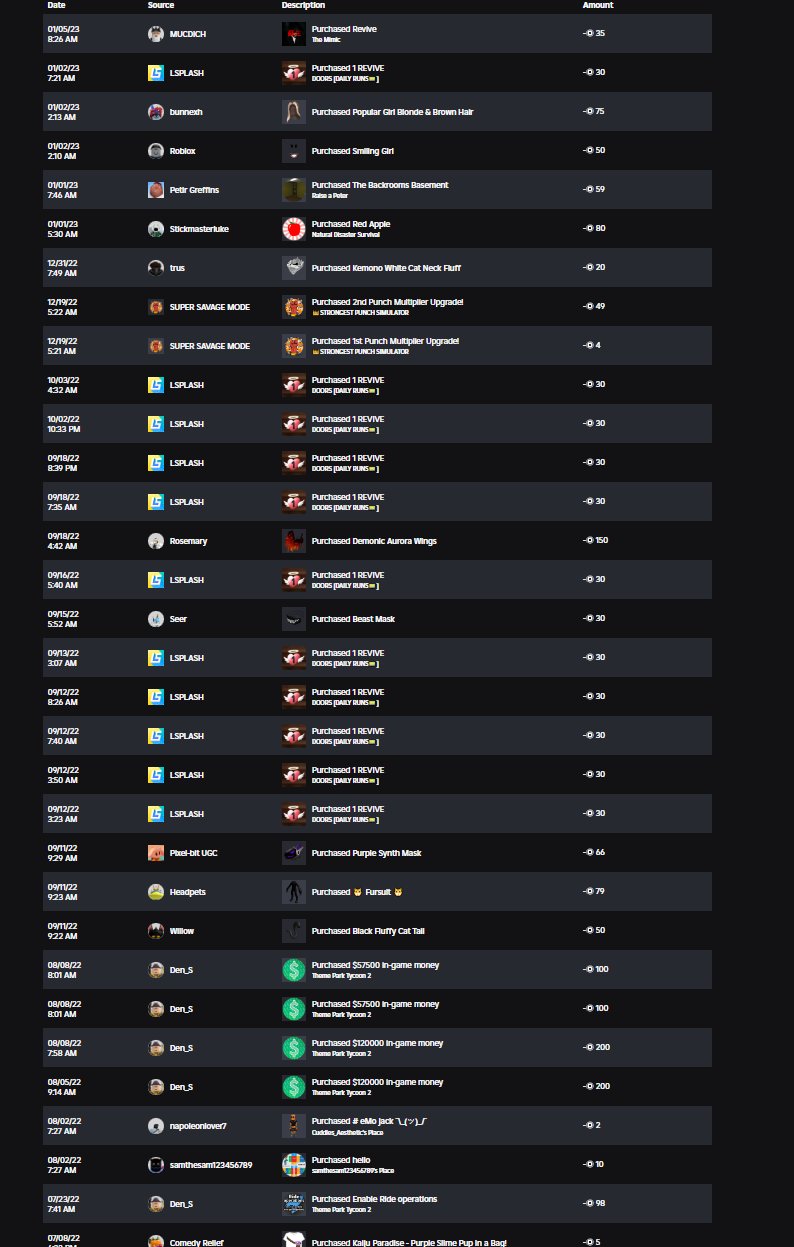Open Headpets creator link
Screen dimensions: 794x1247
coord(188,892)
